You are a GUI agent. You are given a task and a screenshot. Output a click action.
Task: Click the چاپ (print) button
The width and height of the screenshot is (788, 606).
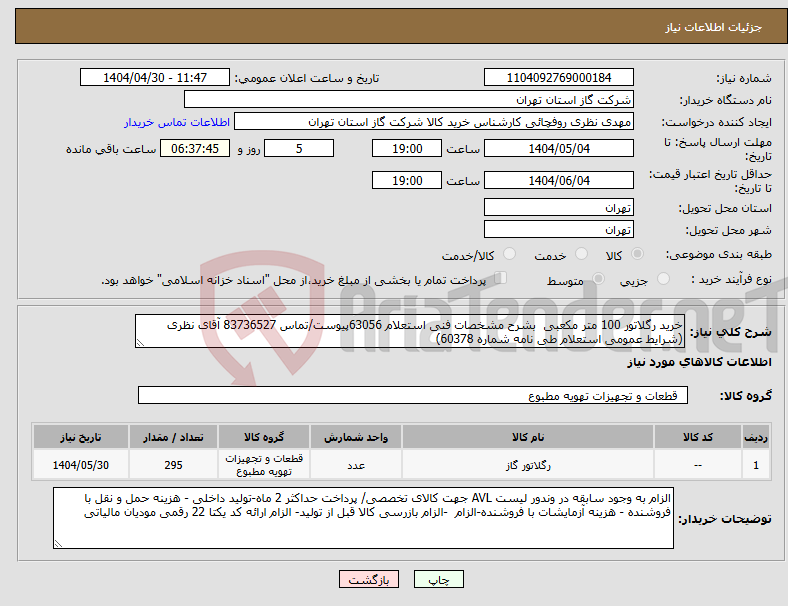tap(438, 579)
